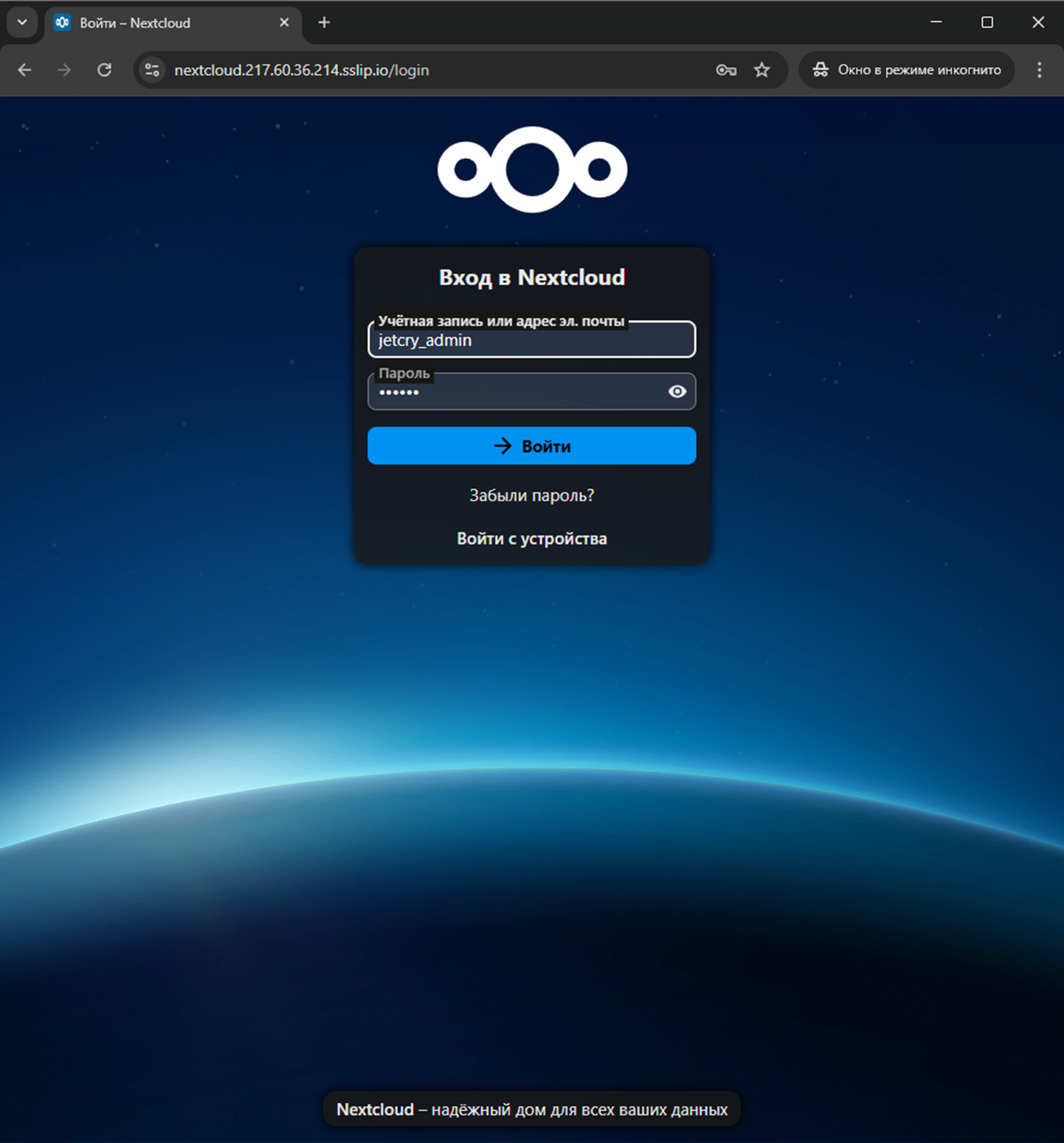1064x1143 pixels.
Task: Minimize the browser window
Action: 937,22
